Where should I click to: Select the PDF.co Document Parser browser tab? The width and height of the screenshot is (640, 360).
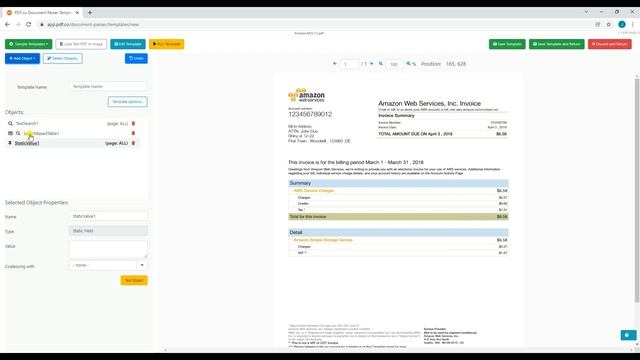[42, 13]
